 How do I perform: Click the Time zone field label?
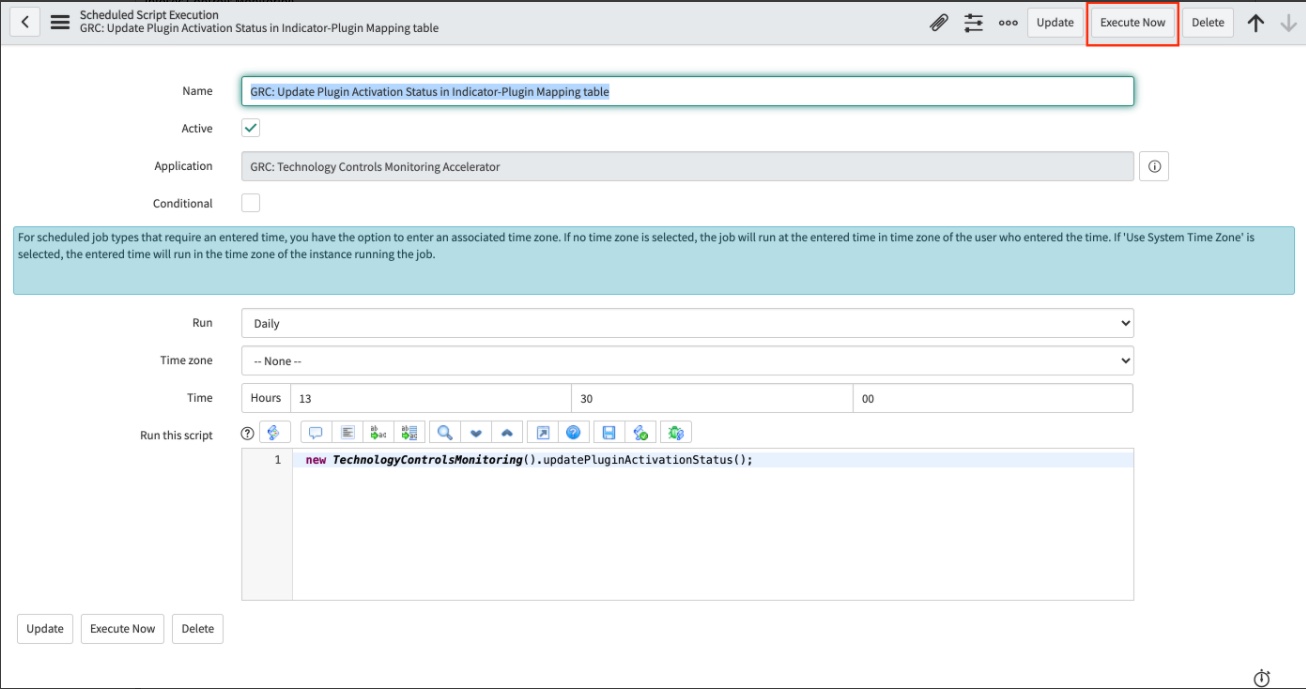tap(186, 360)
